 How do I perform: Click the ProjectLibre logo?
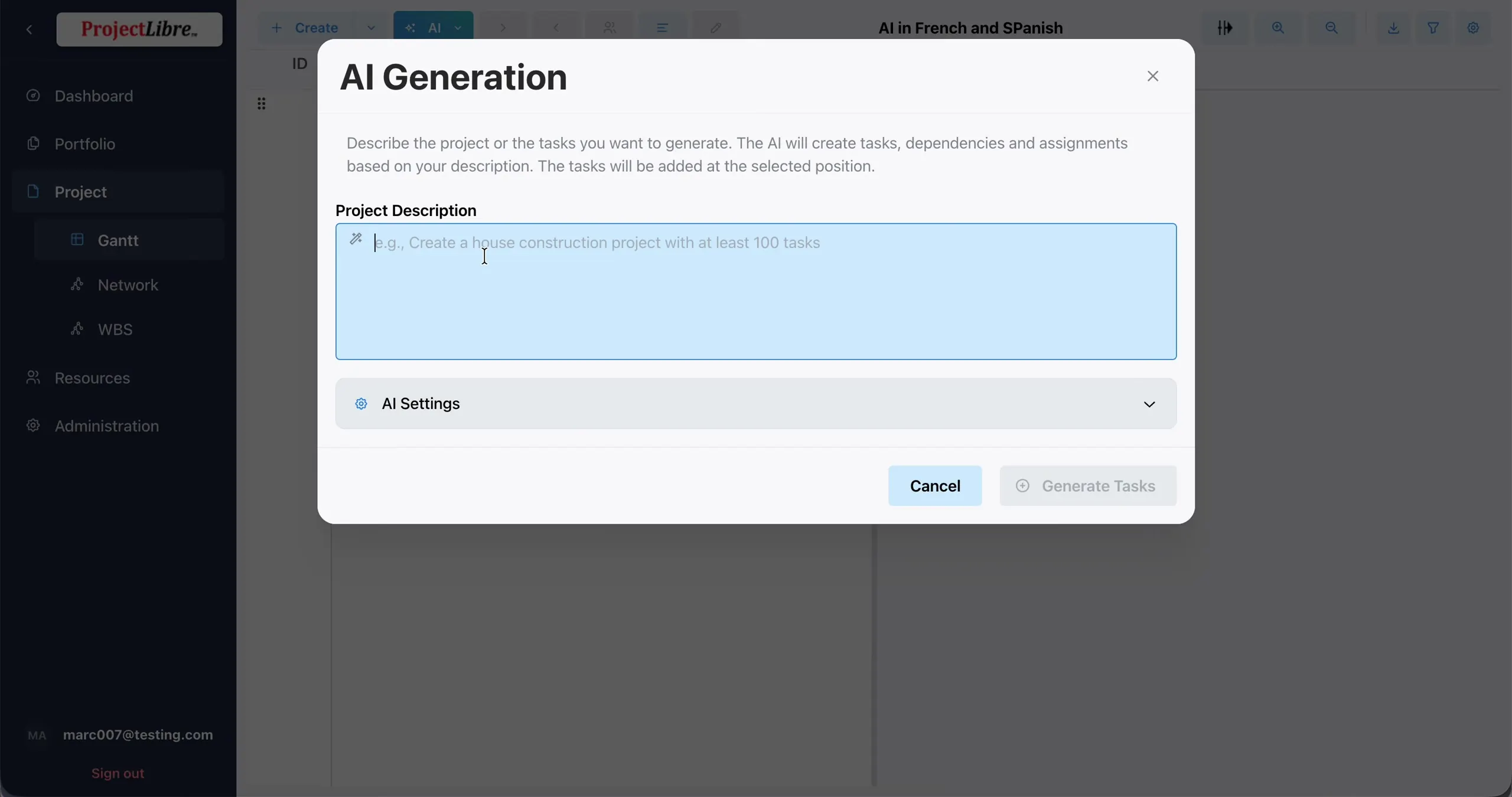139,29
